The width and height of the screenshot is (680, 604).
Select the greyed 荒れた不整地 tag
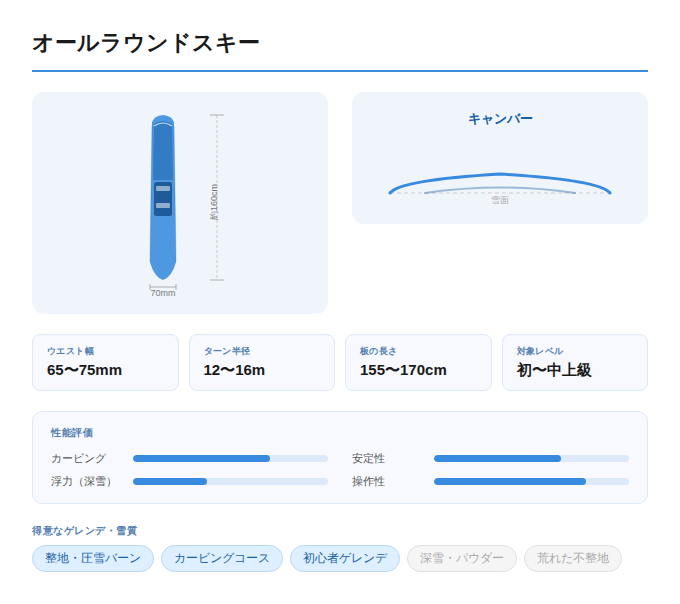573,558
